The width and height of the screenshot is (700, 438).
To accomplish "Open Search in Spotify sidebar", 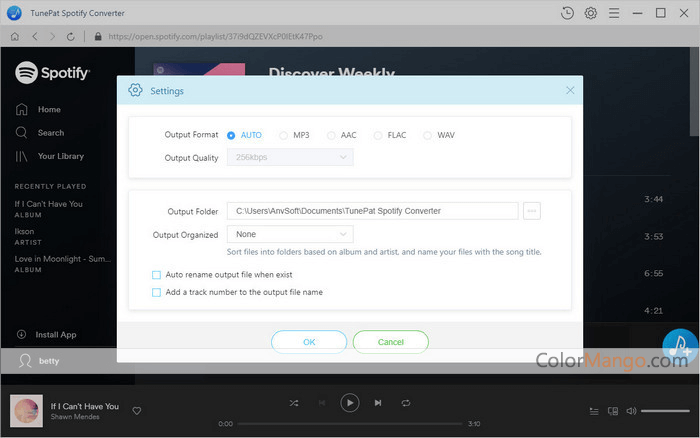I will coord(50,132).
